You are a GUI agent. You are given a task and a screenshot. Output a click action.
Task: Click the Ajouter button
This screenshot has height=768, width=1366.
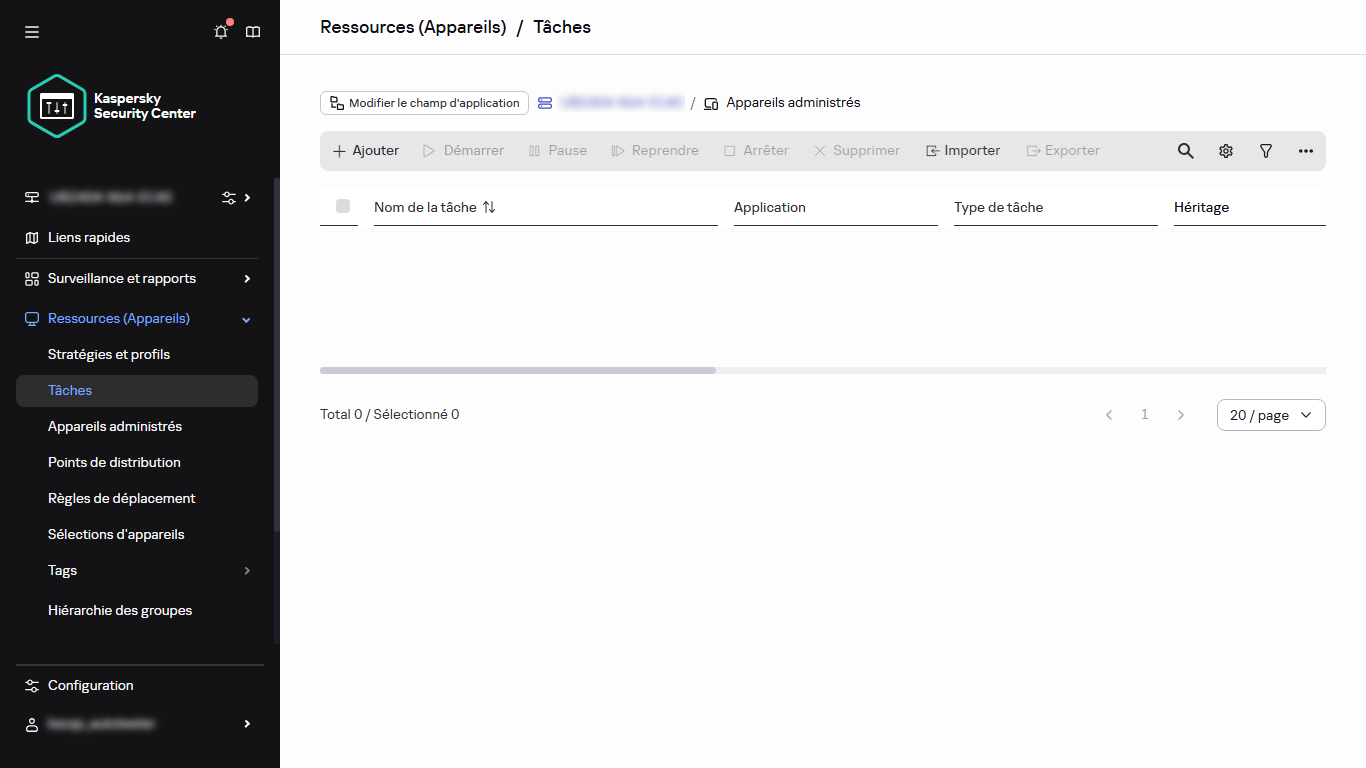(366, 151)
